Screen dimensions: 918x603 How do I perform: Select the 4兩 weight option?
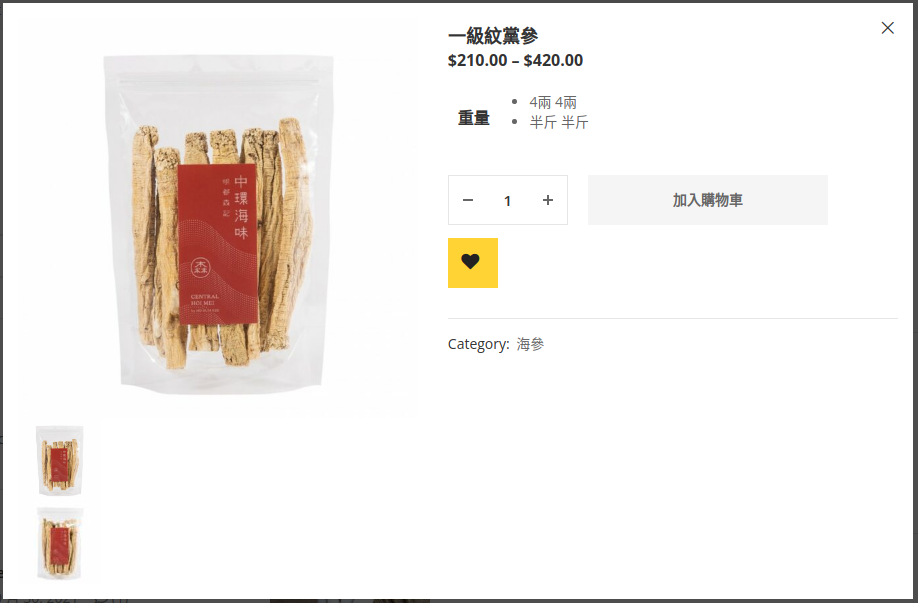[x=553, y=102]
